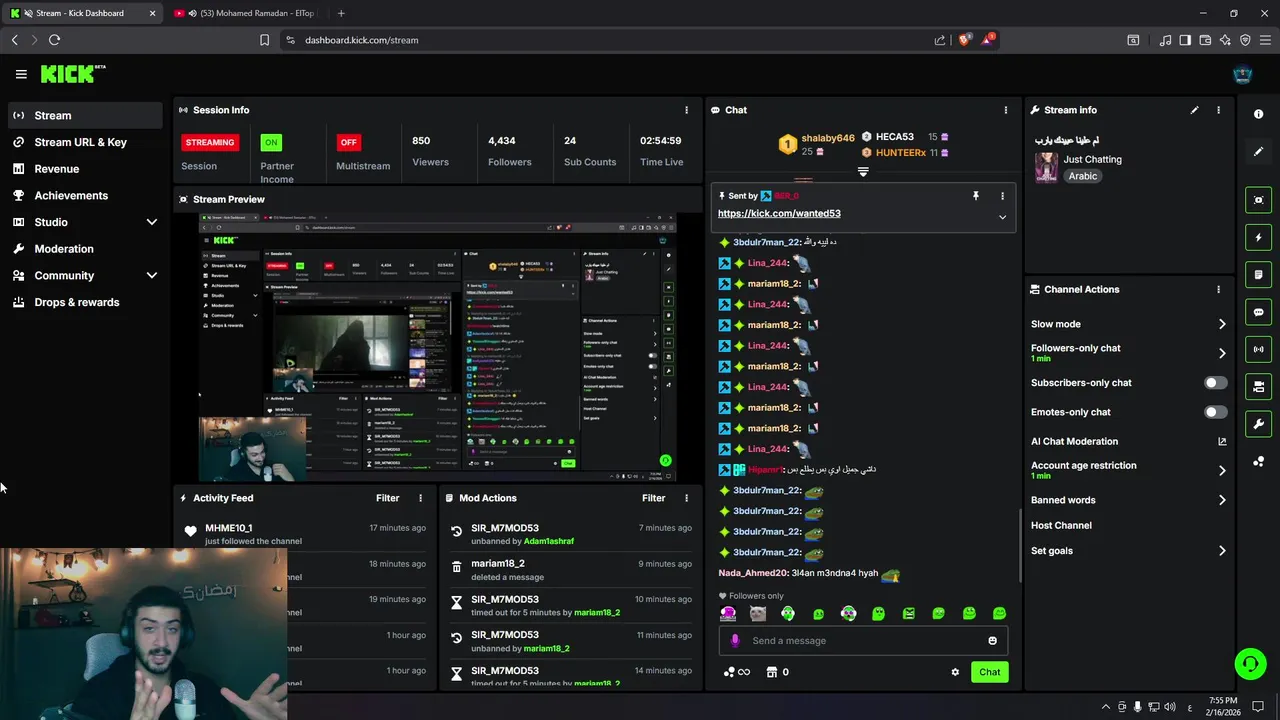This screenshot has width=1280, height=720.
Task: Open the shop icon below the message box
Action: point(772,672)
